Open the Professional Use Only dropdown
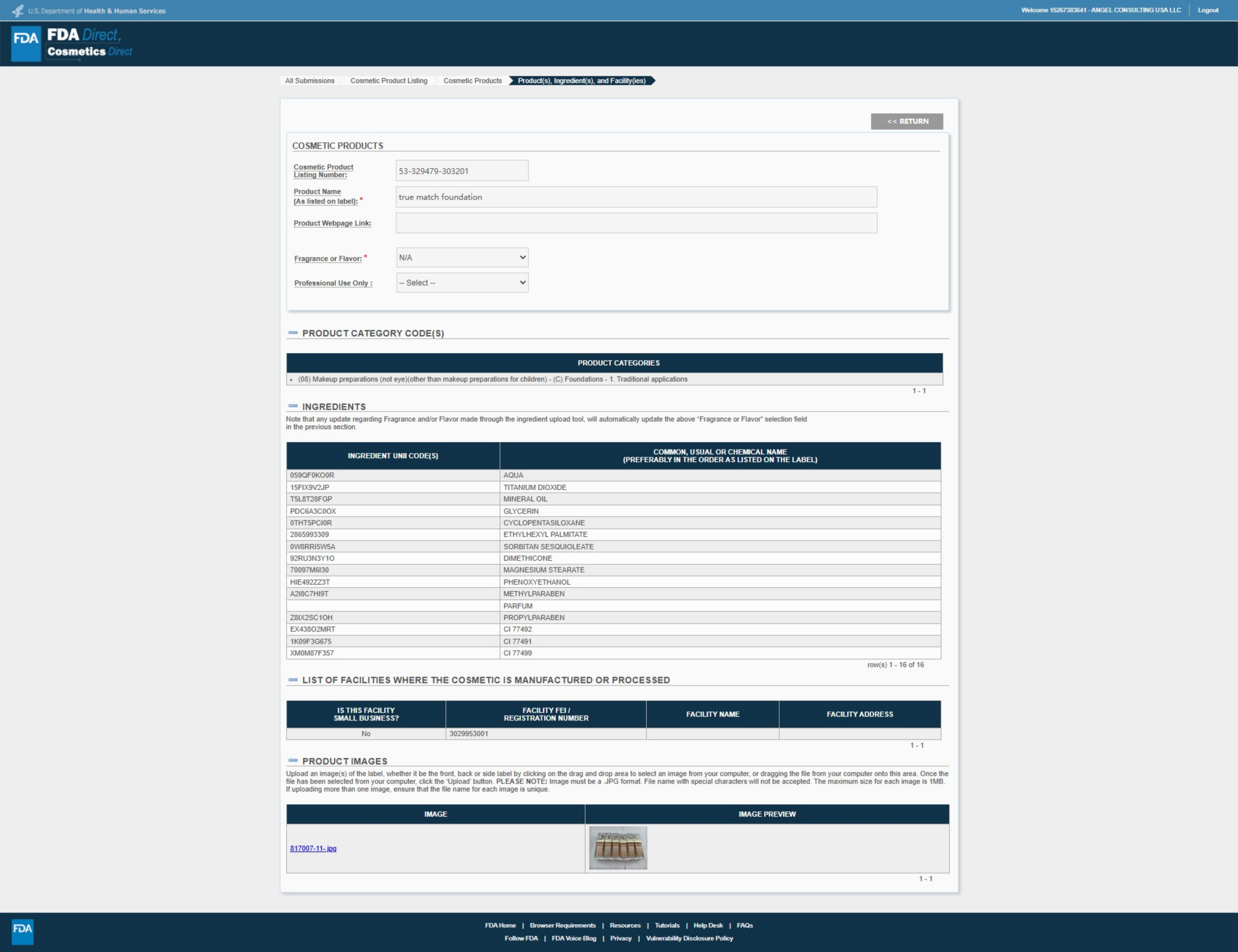Image resolution: width=1238 pixels, height=952 pixels. point(462,283)
